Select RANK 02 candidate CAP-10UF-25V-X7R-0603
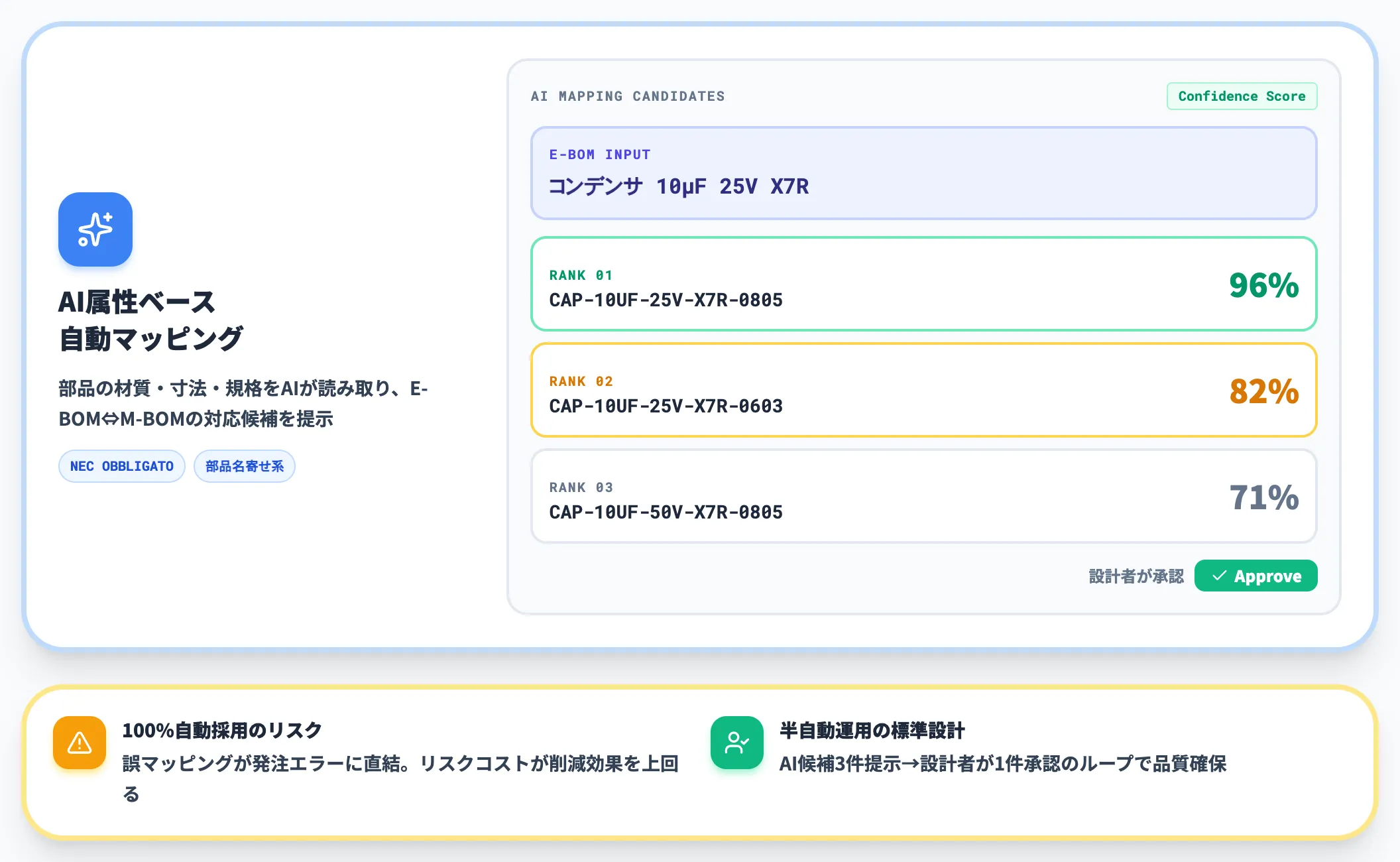 [x=923, y=390]
